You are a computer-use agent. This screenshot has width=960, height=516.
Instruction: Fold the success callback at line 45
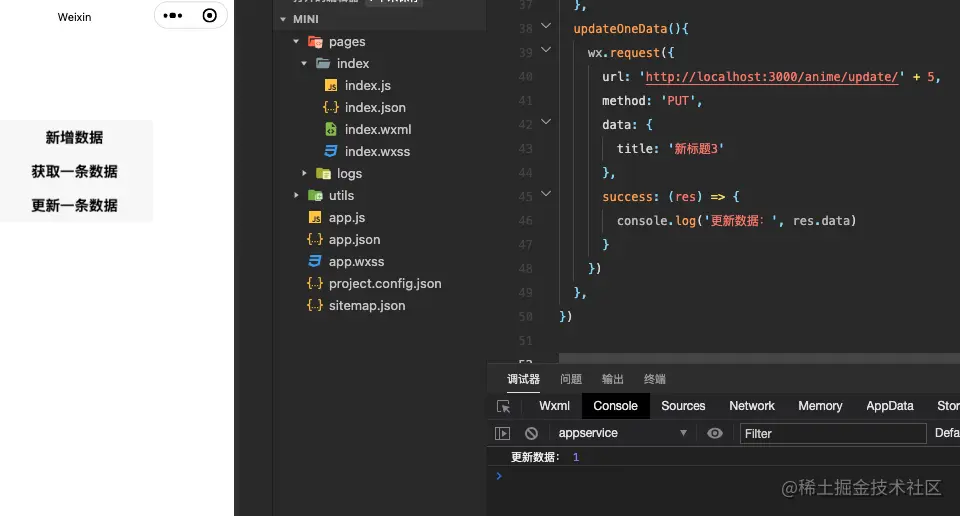coord(546,193)
